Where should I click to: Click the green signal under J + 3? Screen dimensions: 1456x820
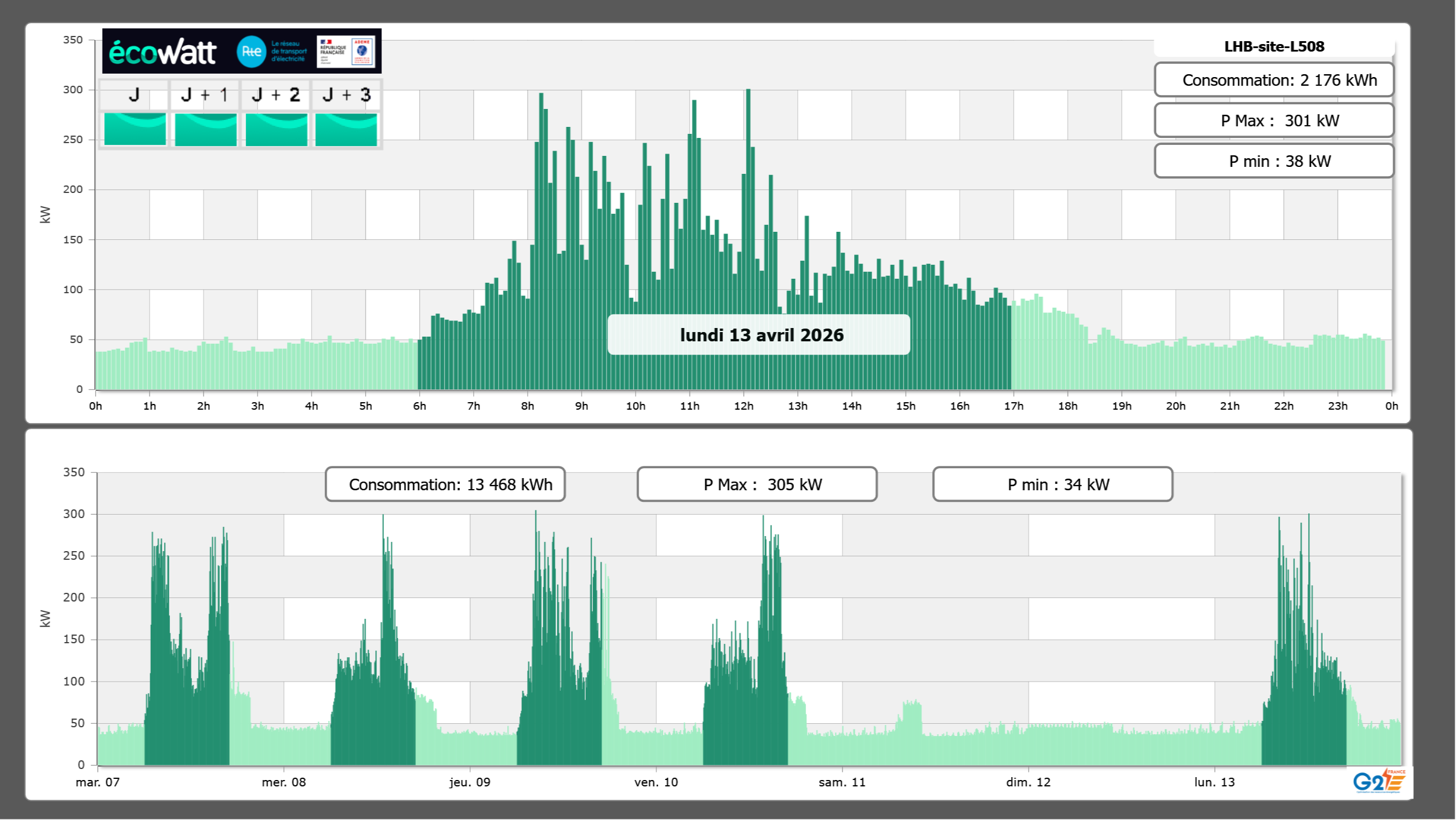[346, 129]
